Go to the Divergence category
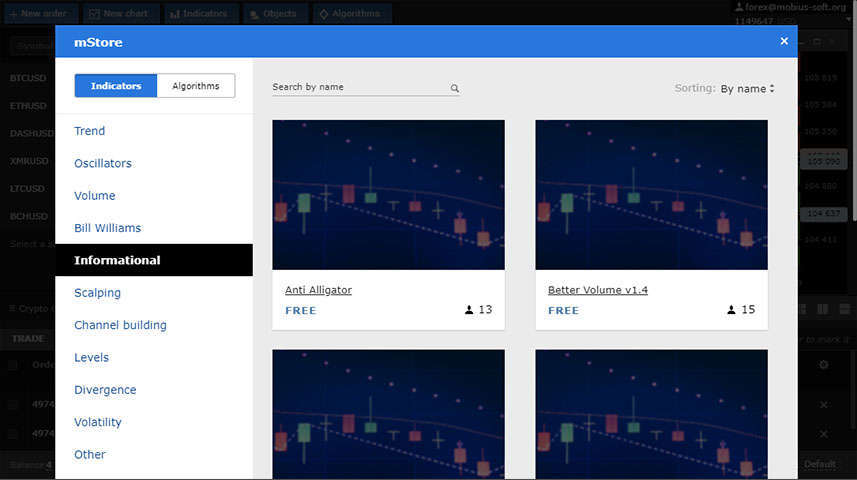This screenshot has height=480, width=857. point(105,390)
